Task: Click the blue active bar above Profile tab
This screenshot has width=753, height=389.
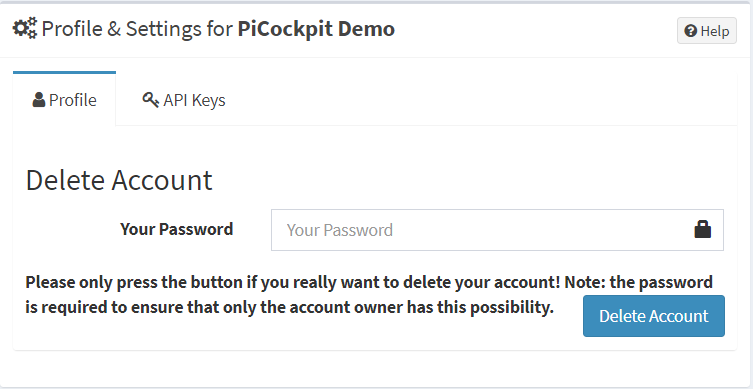Action: point(64,73)
